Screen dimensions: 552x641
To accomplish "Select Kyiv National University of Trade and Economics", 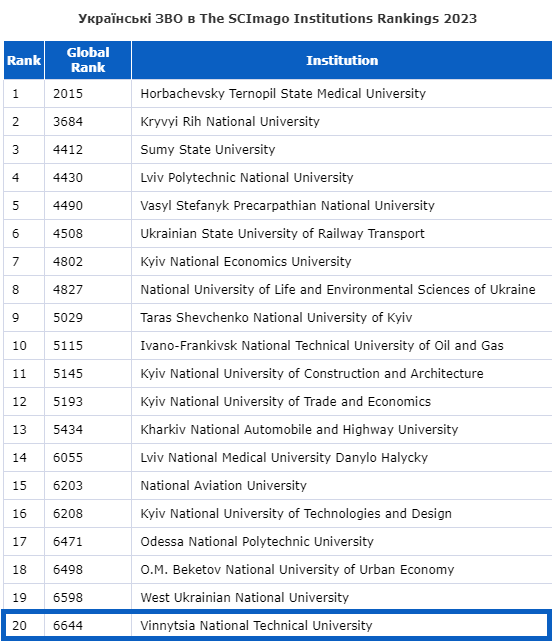I will pyautogui.click(x=286, y=402).
